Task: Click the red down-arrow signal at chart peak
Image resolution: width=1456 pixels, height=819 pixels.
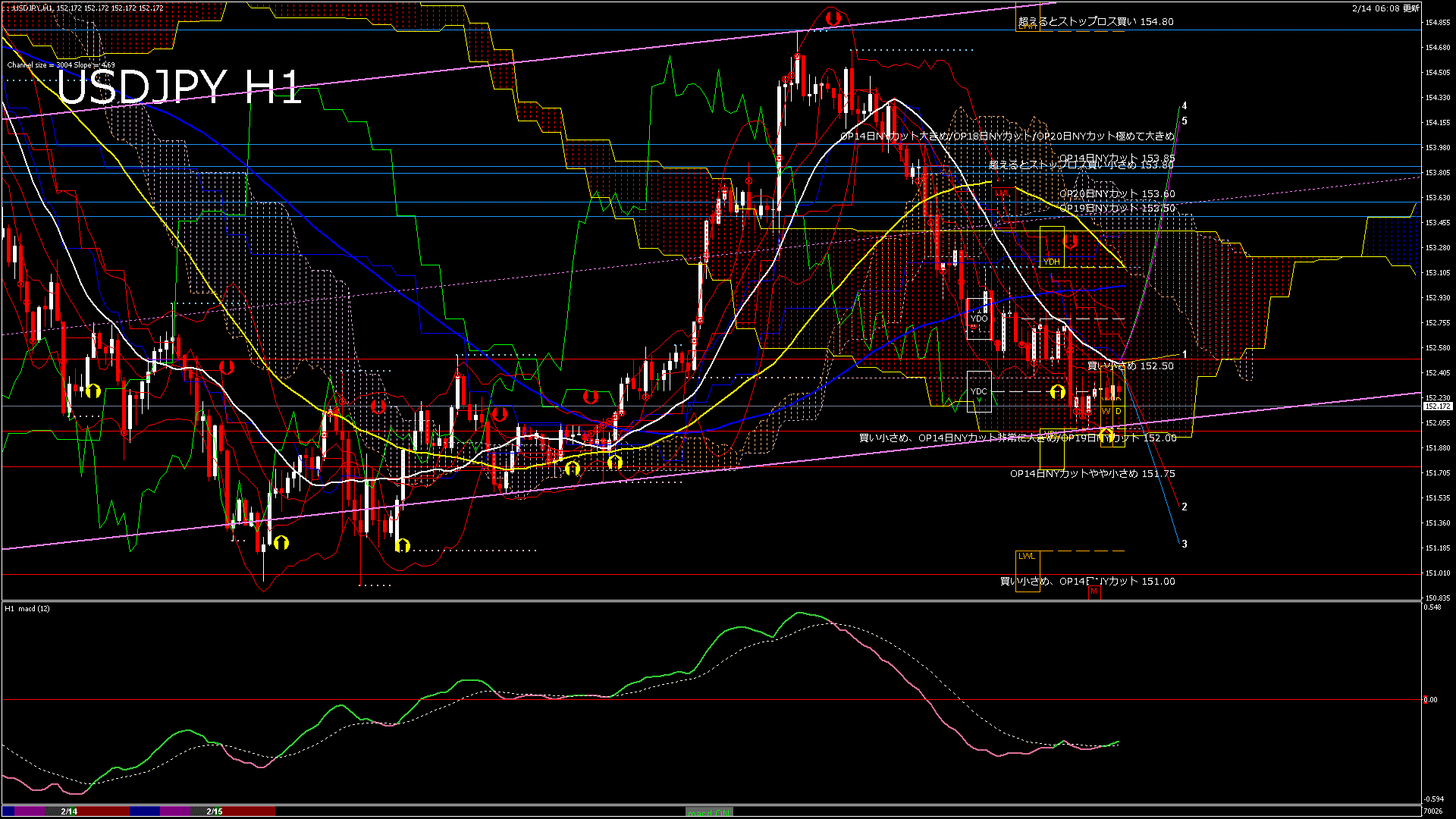Action: pos(833,18)
